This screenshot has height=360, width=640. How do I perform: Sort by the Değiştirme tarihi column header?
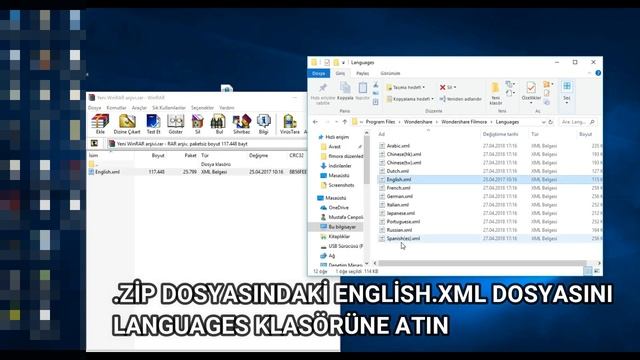click(500, 134)
